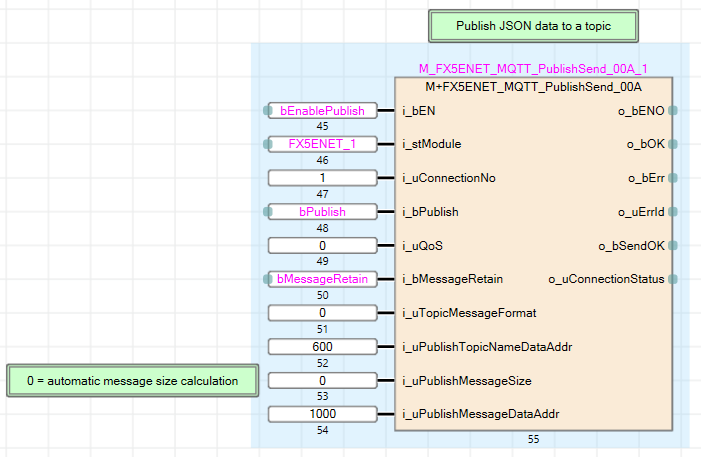Click the i_uConnectionNo constant value 1

(322, 178)
